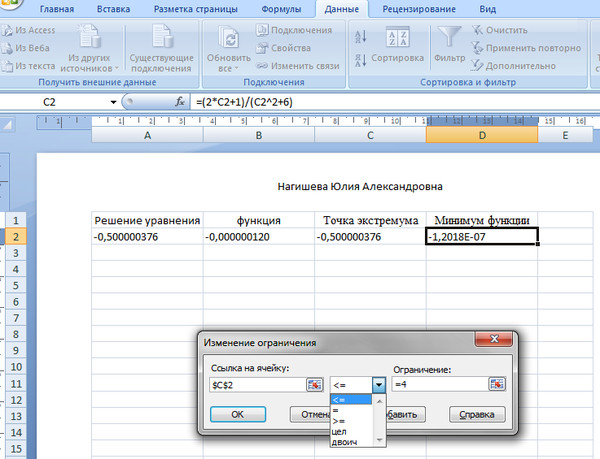This screenshot has width=600, height=459.
Task: Switch to the Главная tab
Action: [57, 9]
